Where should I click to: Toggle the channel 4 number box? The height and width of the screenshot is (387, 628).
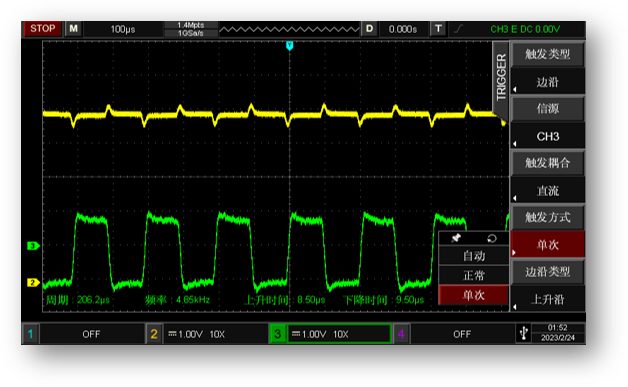point(401,334)
